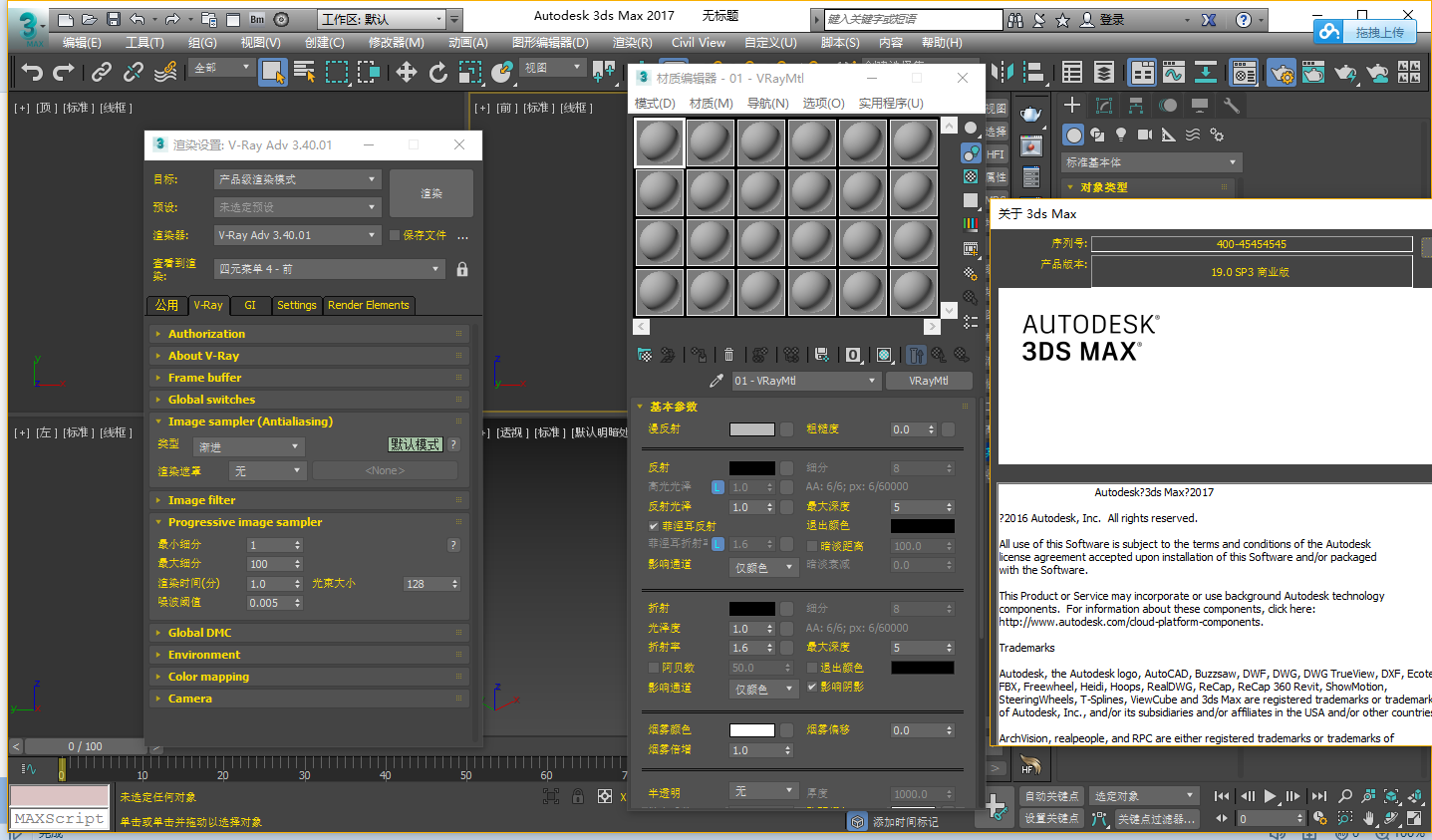Toggle the 菲涅耳反射 checkbox
Image resolution: width=1432 pixels, height=840 pixels.
pos(654,526)
